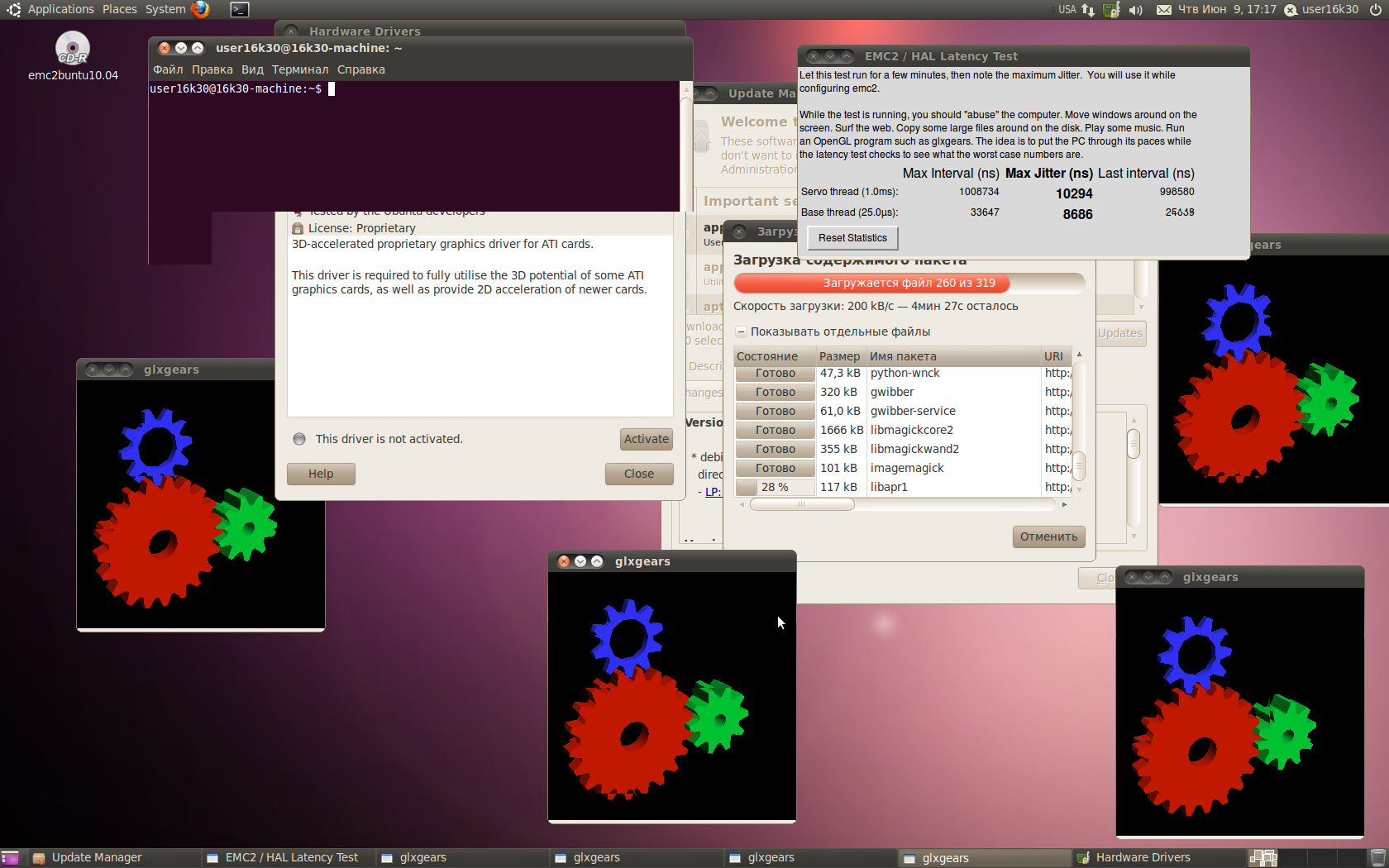Select the imagemagick package row
The width and height of the screenshot is (1389, 868).
point(903,468)
